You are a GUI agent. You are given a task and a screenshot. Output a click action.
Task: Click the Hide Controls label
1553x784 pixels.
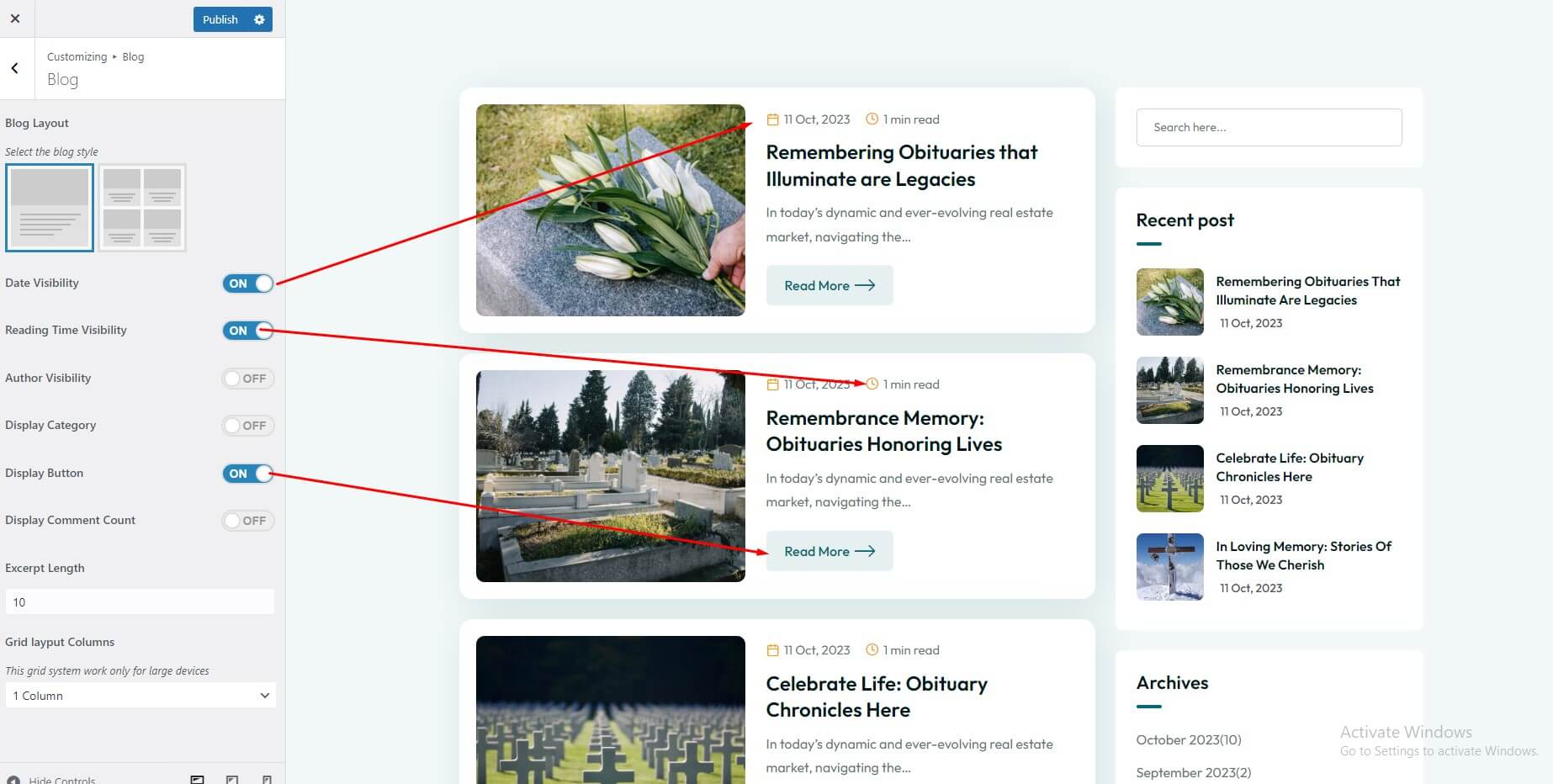tap(62, 780)
